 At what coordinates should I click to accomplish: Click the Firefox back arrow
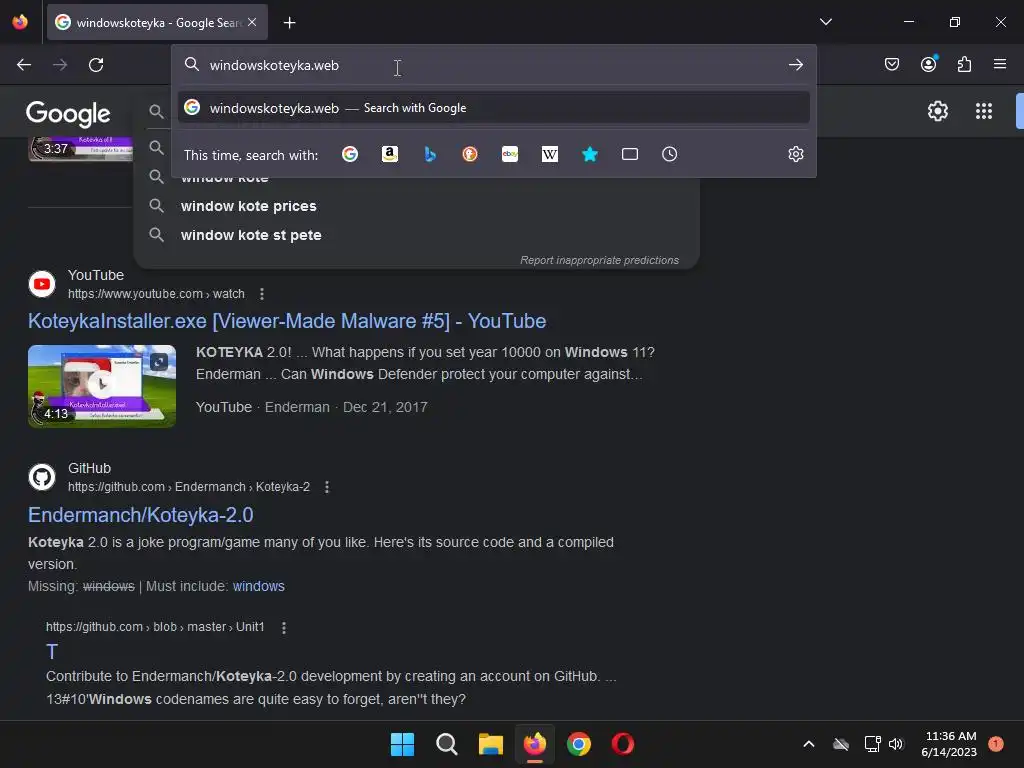click(24, 65)
